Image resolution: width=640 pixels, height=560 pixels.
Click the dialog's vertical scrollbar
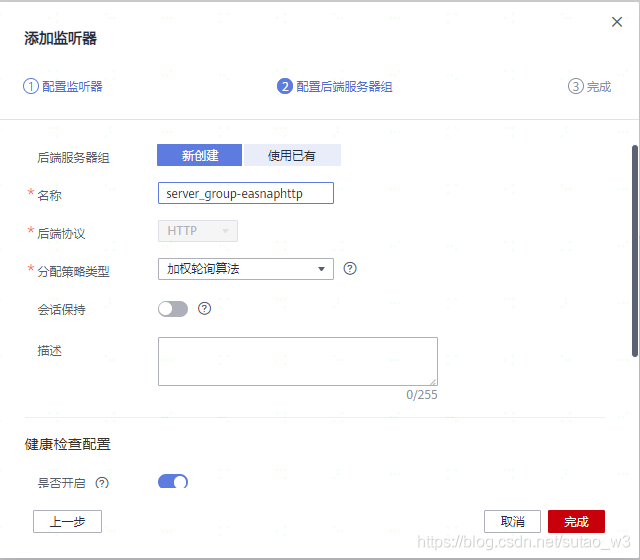(x=635, y=251)
